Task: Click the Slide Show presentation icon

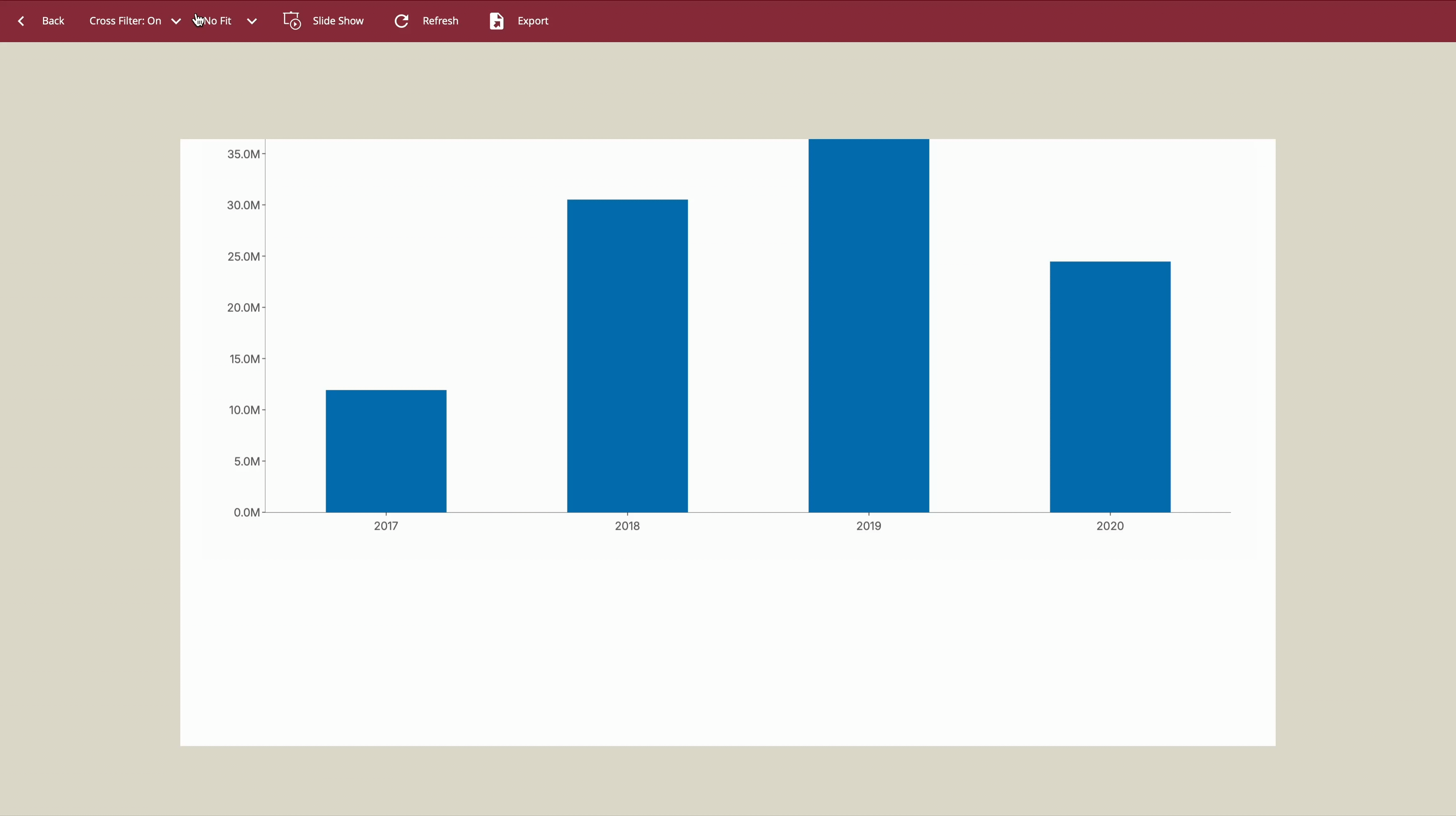Action: [292, 21]
